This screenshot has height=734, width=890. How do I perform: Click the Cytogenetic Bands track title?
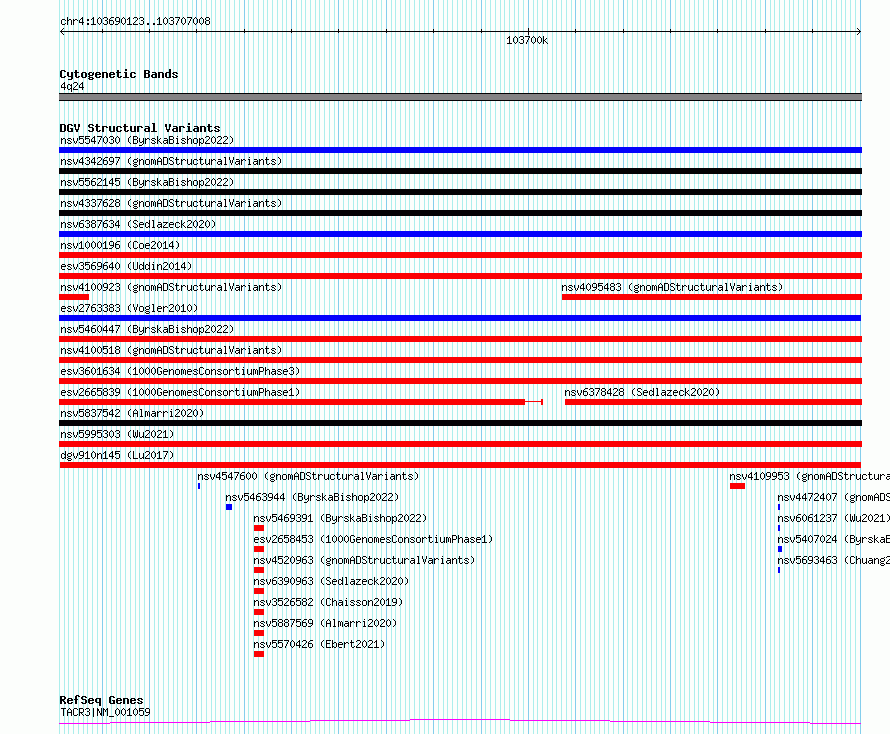(119, 74)
